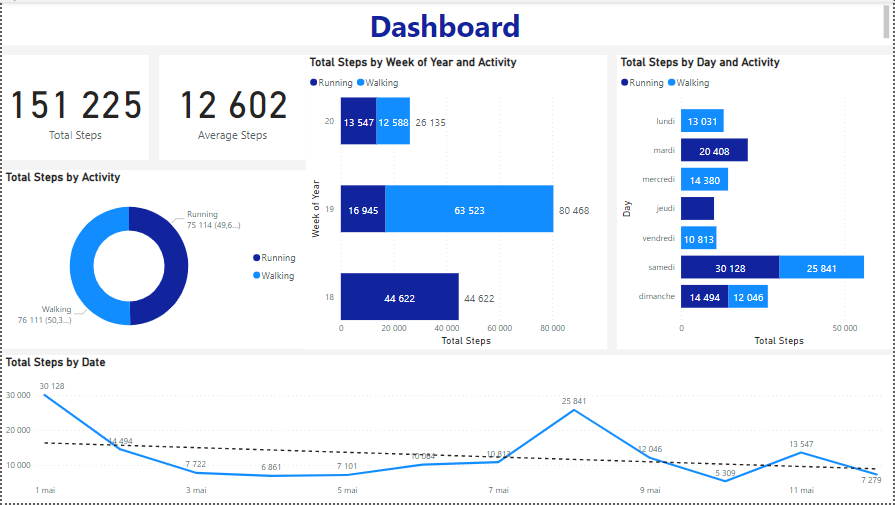Viewport: 895px width, 505px height.
Task: Click week 19 Walking bar labeled 63 523
Action: coord(469,210)
